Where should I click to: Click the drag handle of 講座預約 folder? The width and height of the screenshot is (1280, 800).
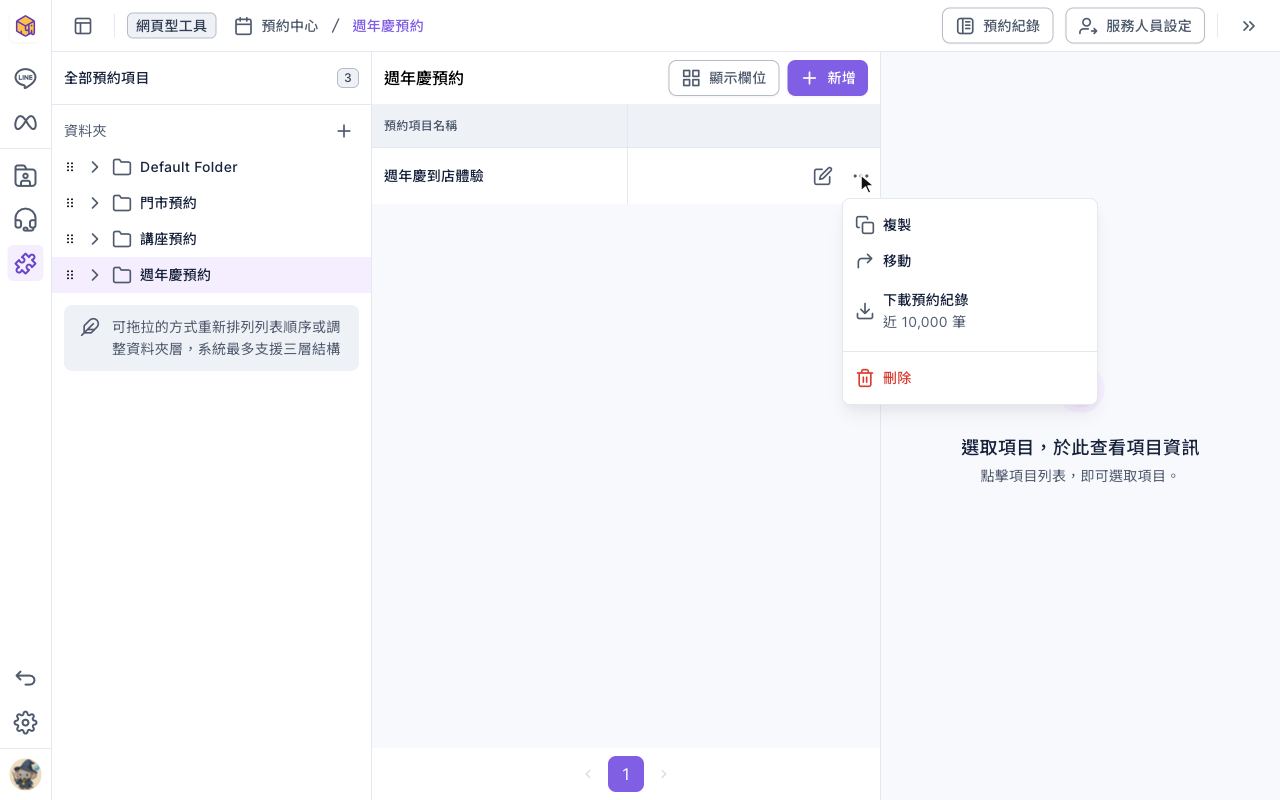(x=70, y=239)
